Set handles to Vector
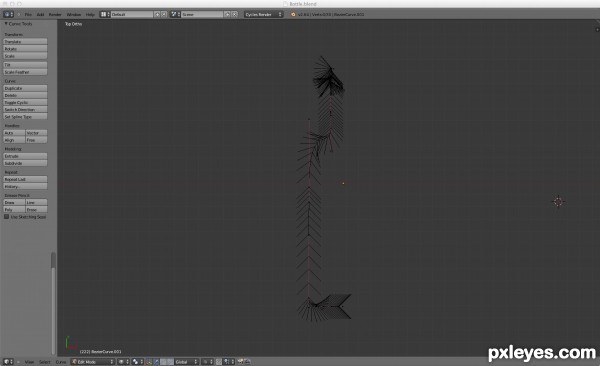The width and height of the screenshot is (600, 366). 36,133
